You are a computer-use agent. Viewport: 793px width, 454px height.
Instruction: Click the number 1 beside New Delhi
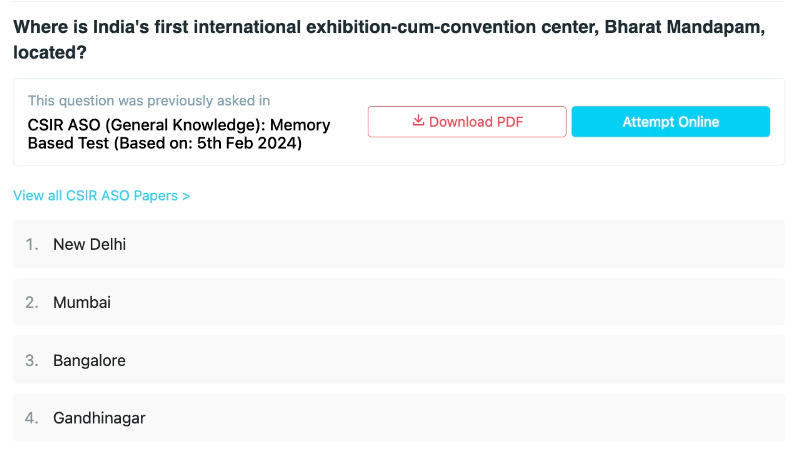(32, 245)
